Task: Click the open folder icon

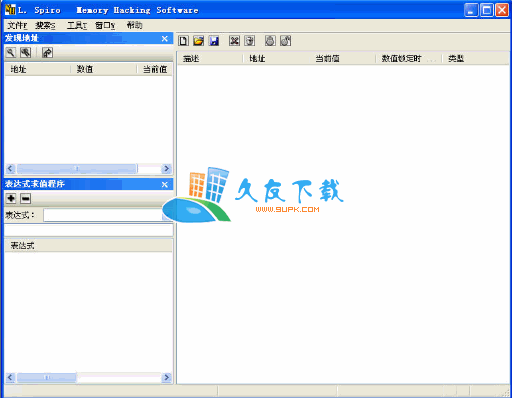Action: click(x=198, y=41)
